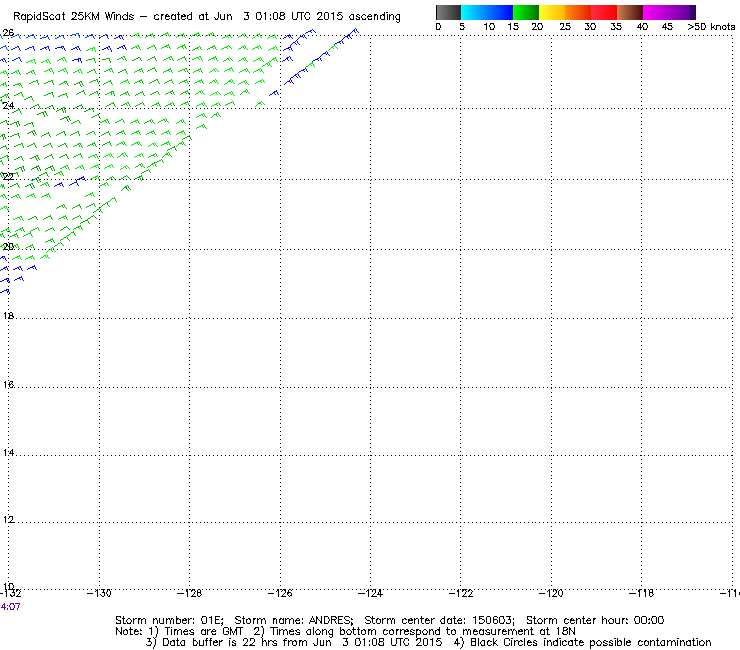
Task: Click the longitude label '-122'
Action: [x=461, y=593]
